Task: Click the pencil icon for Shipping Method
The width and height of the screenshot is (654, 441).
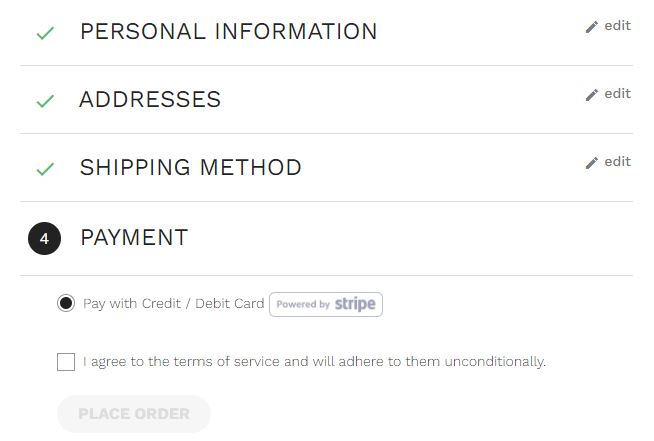Action: click(592, 163)
